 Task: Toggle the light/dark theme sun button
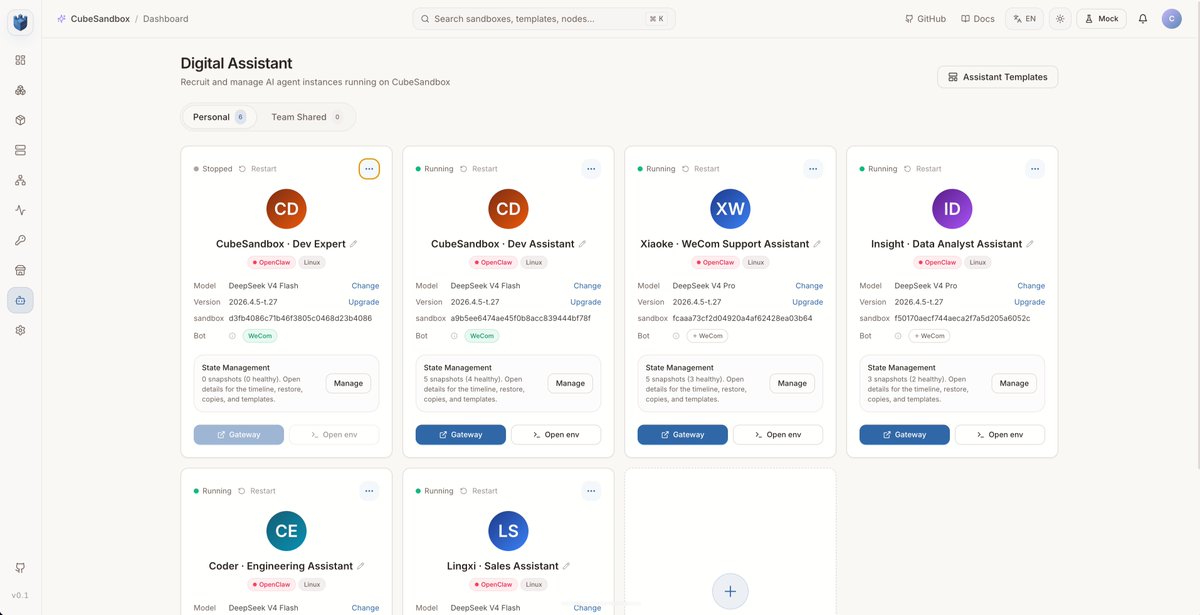click(x=1060, y=18)
